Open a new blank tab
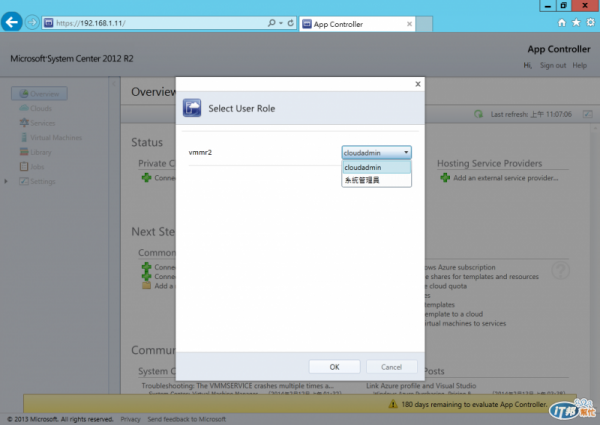This screenshot has height=425, width=600. [x=424, y=24]
